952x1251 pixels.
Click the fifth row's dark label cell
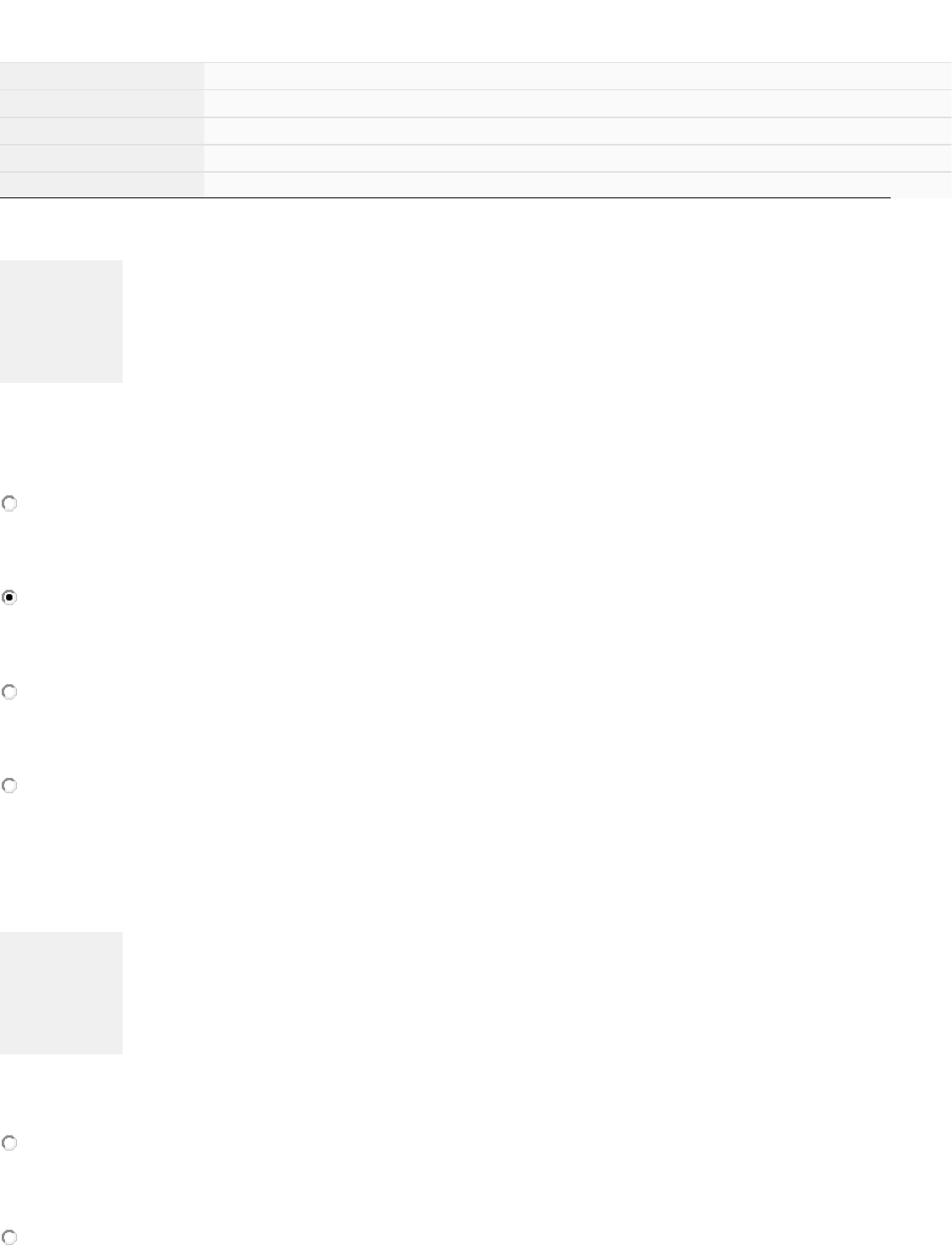(102, 185)
